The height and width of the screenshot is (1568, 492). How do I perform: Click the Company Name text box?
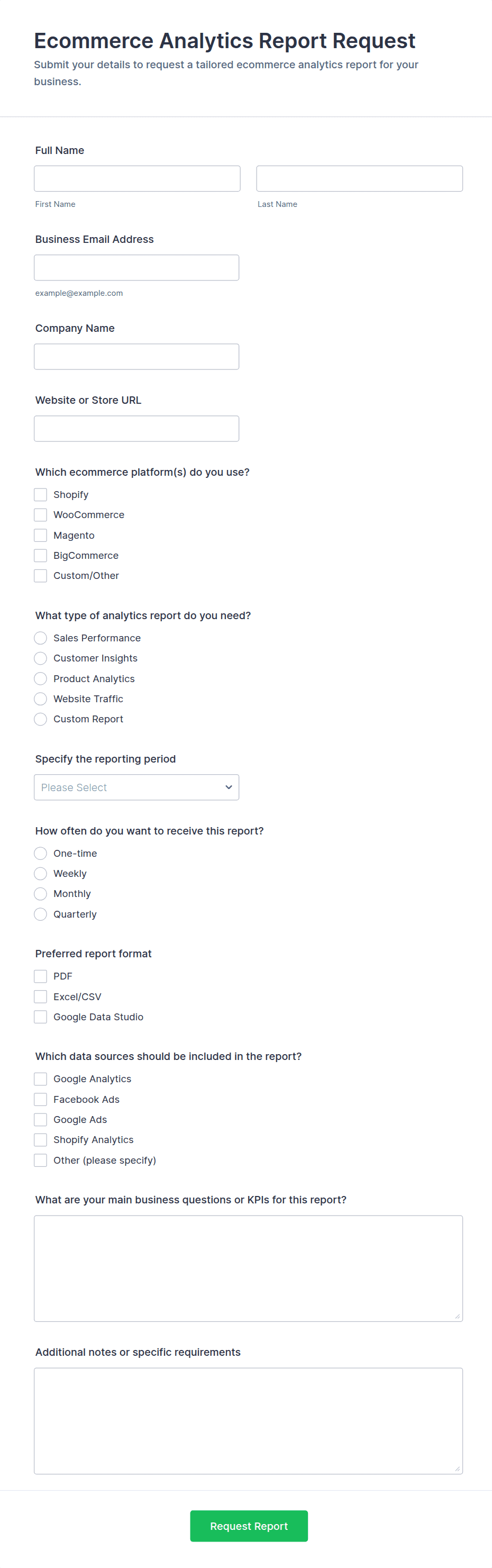pos(136,356)
